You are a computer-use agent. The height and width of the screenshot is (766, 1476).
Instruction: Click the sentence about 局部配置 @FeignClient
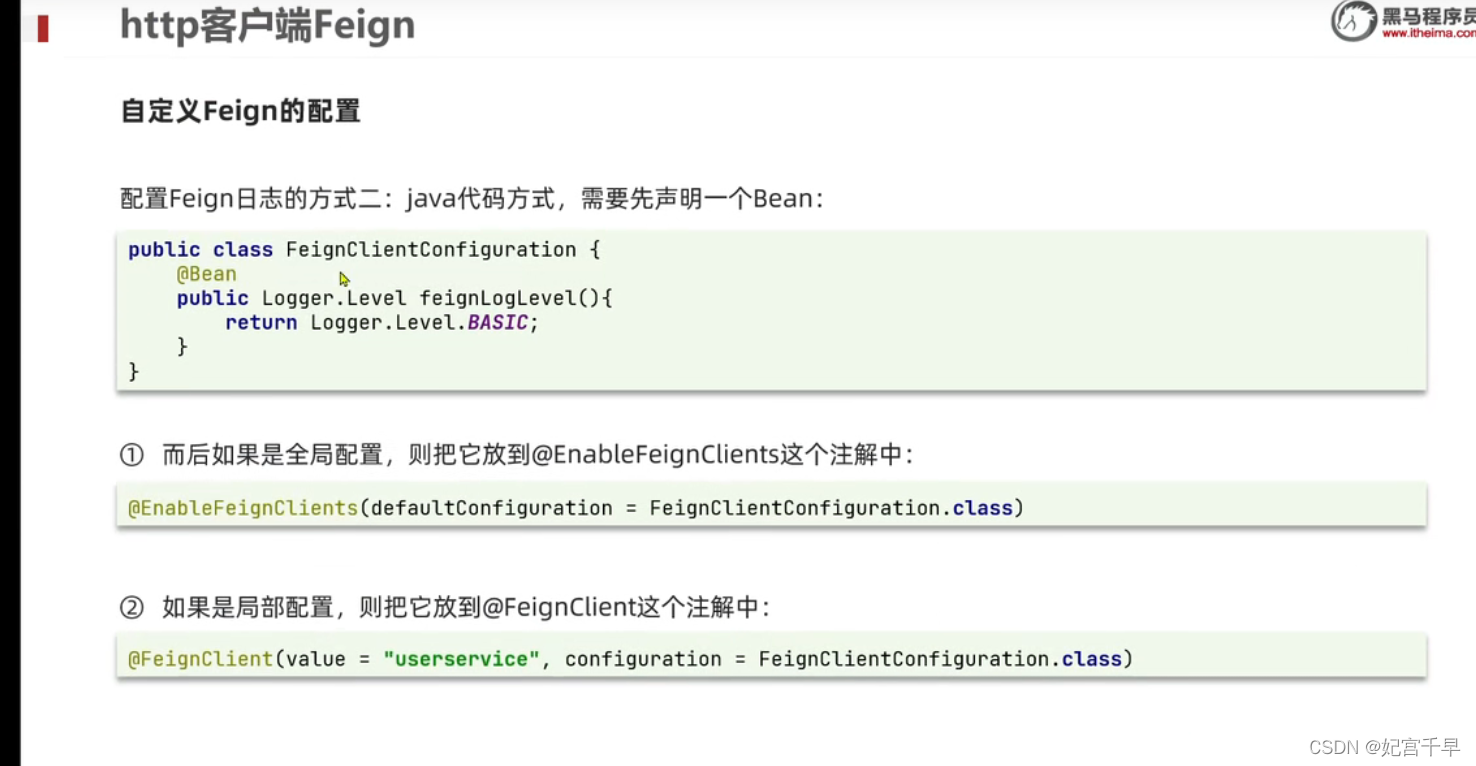tap(466, 607)
